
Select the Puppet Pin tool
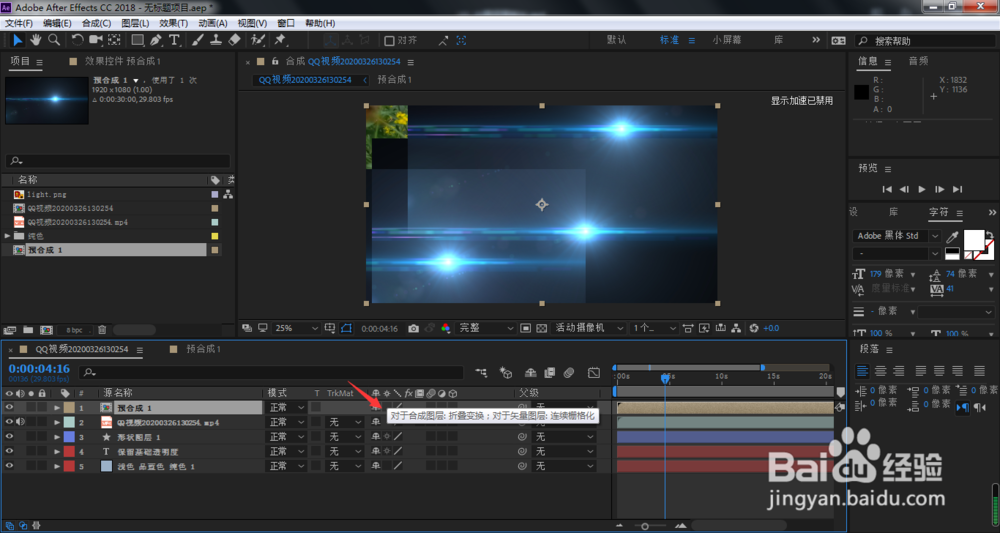pos(280,40)
